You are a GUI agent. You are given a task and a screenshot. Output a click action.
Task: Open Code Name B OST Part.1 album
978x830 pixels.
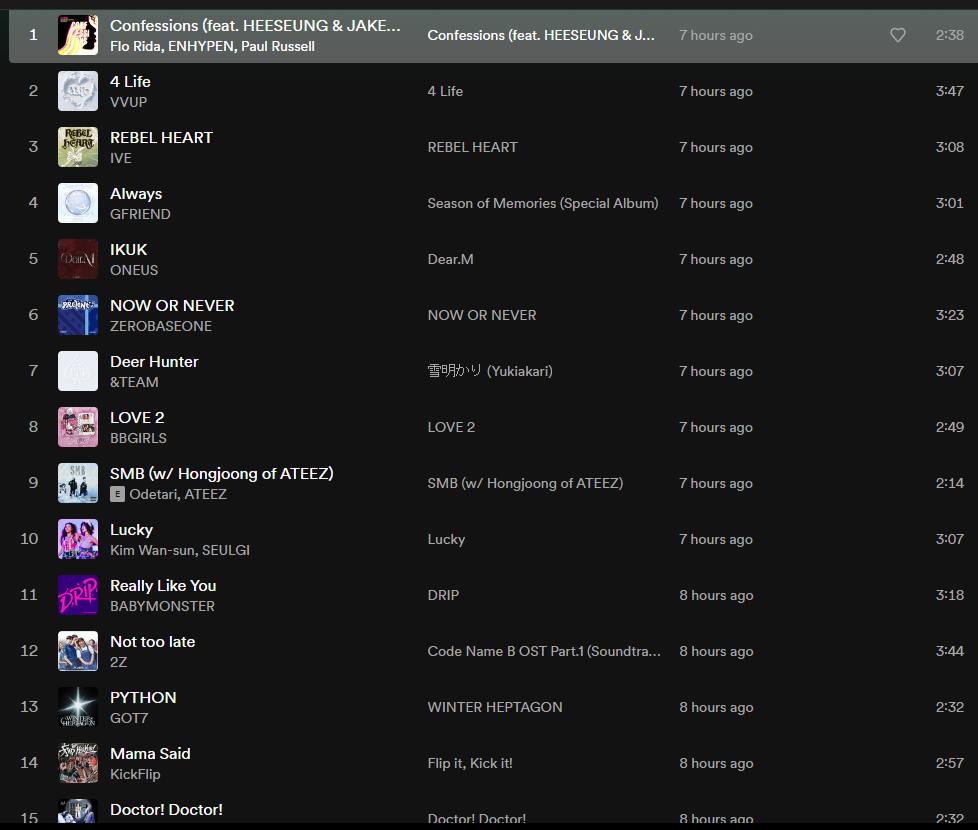(x=544, y=652)
